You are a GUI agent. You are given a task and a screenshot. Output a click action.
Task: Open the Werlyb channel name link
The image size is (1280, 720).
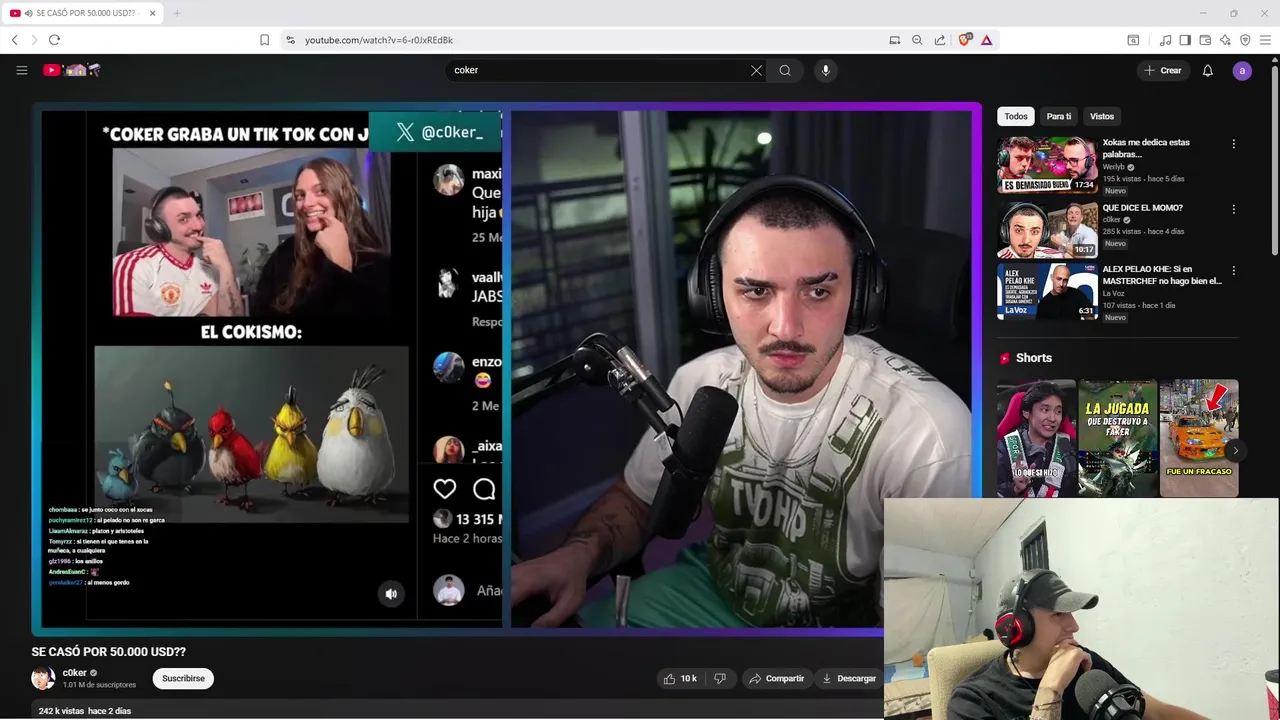(x=1114, y=167)
